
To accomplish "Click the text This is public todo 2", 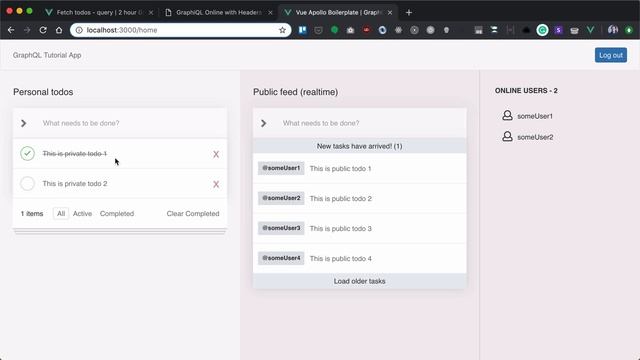I will tap(340, 199).
